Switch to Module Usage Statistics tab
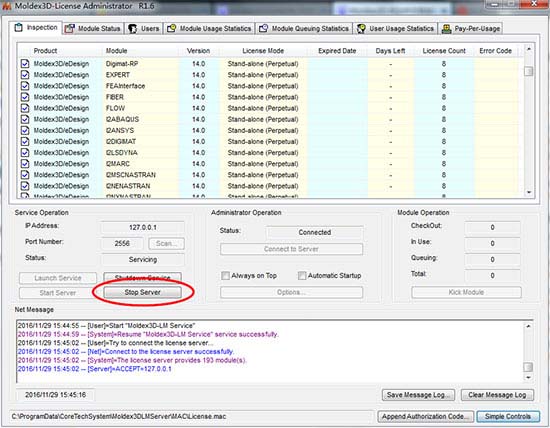 (x=209, y=29)
